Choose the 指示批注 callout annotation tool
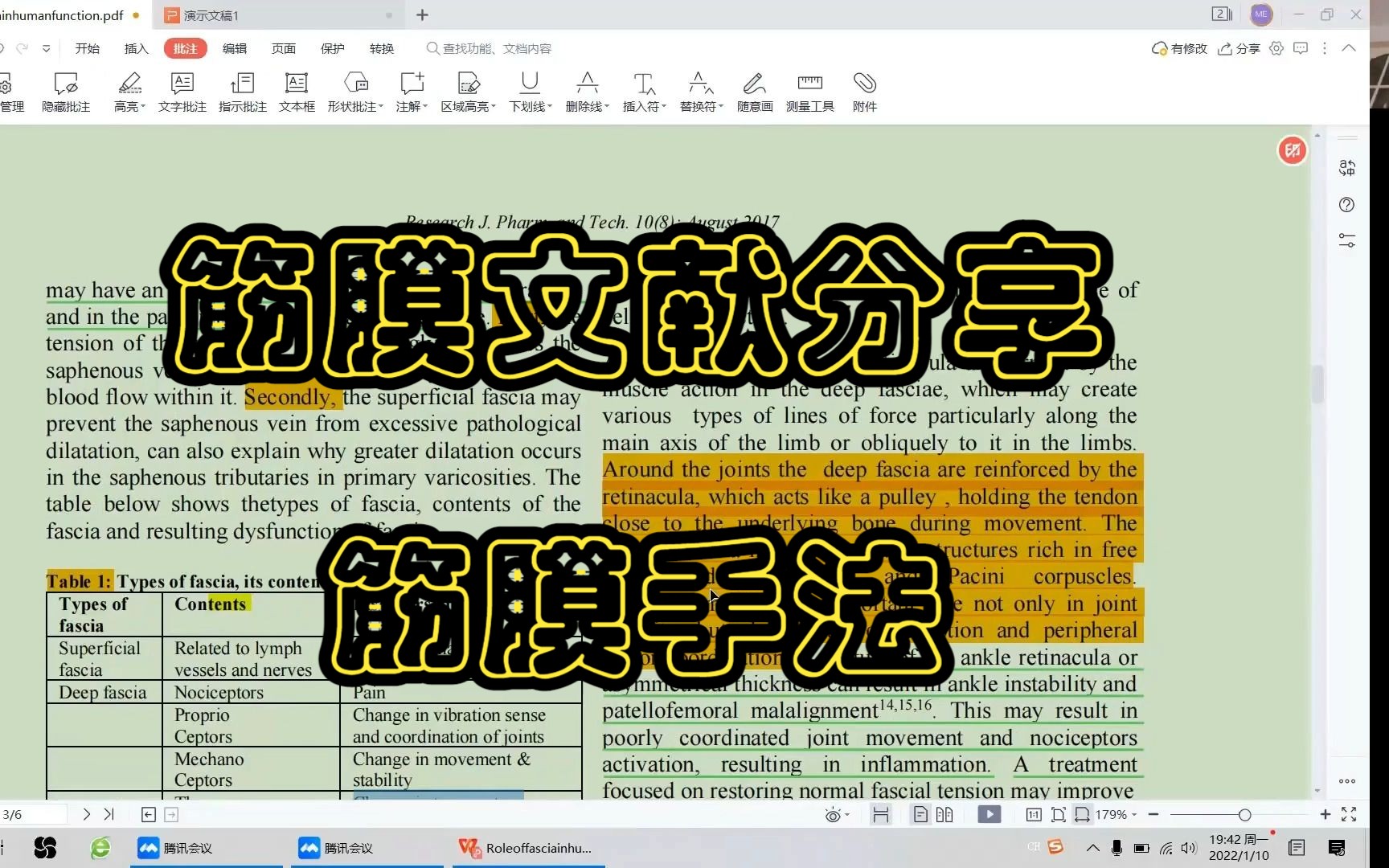 tap(242, 92)
